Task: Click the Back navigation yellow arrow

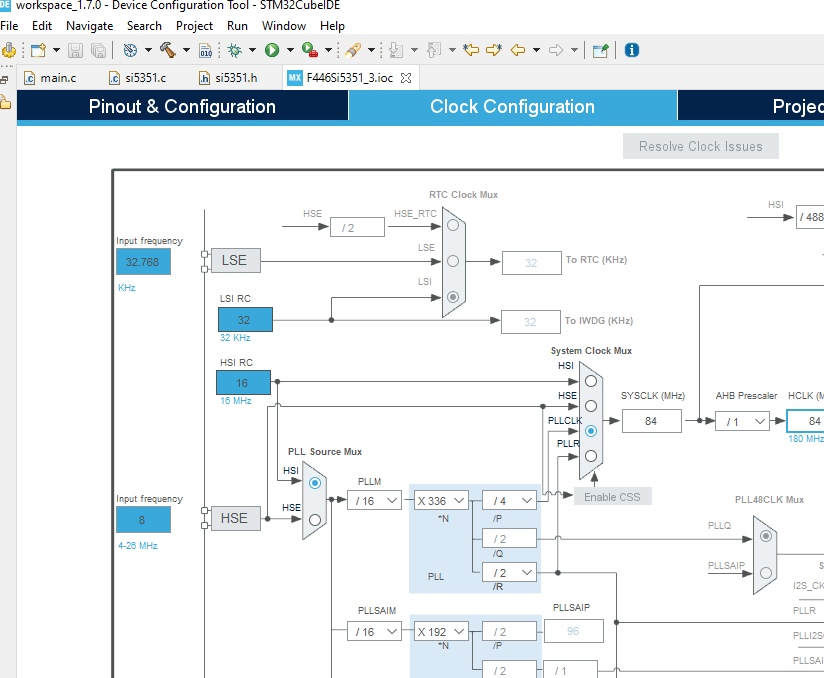Action: 518,50
